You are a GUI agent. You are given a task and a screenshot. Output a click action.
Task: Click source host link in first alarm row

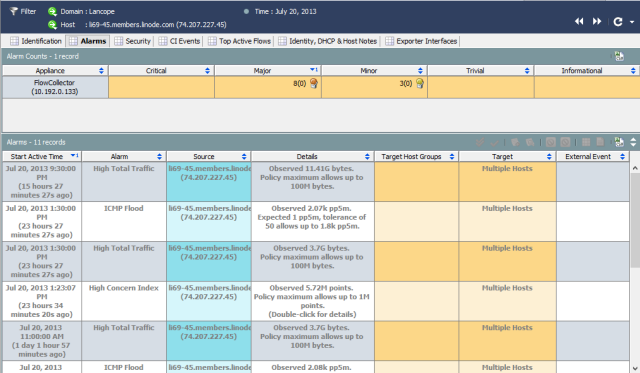[209, 173]
